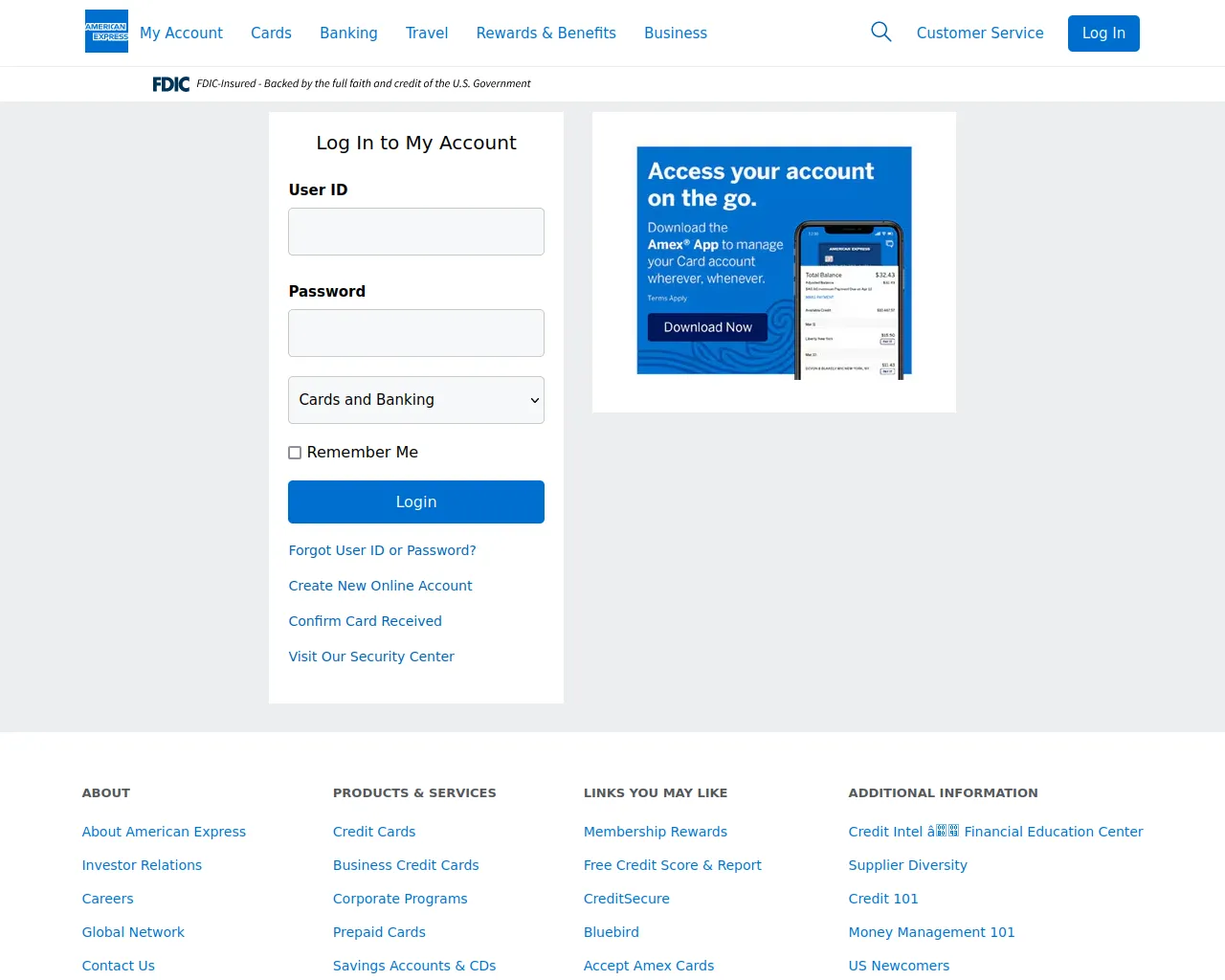Open the Business menu
This screenshot has height=980, width=1225.
click(676, 33)
